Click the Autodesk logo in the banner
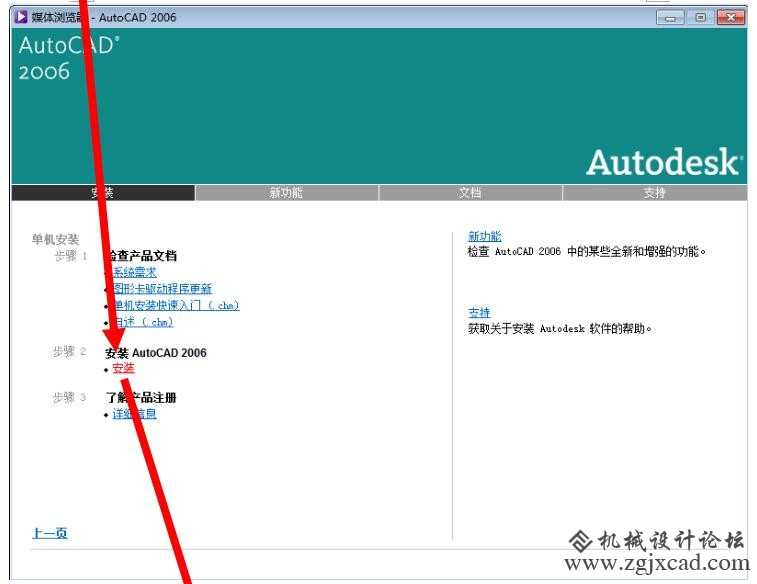 (x=664, y=162)
